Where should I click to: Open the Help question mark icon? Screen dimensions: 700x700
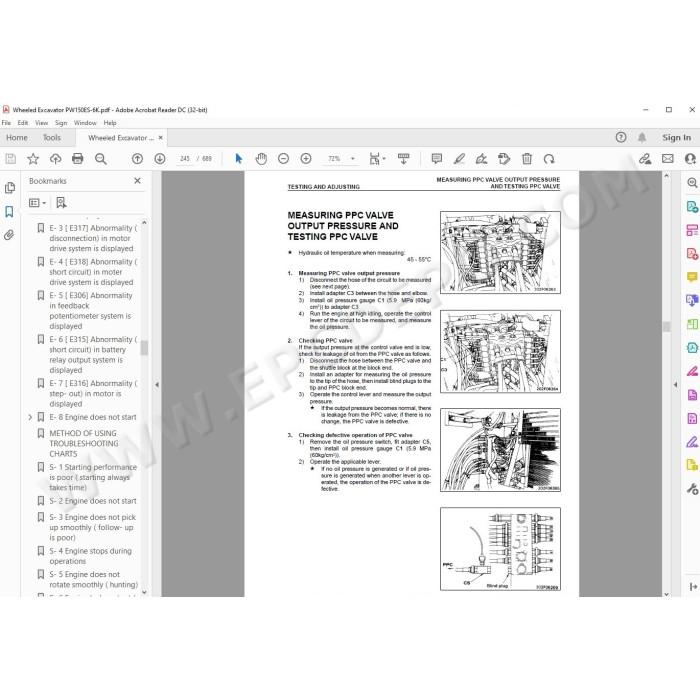pos(621,138)
